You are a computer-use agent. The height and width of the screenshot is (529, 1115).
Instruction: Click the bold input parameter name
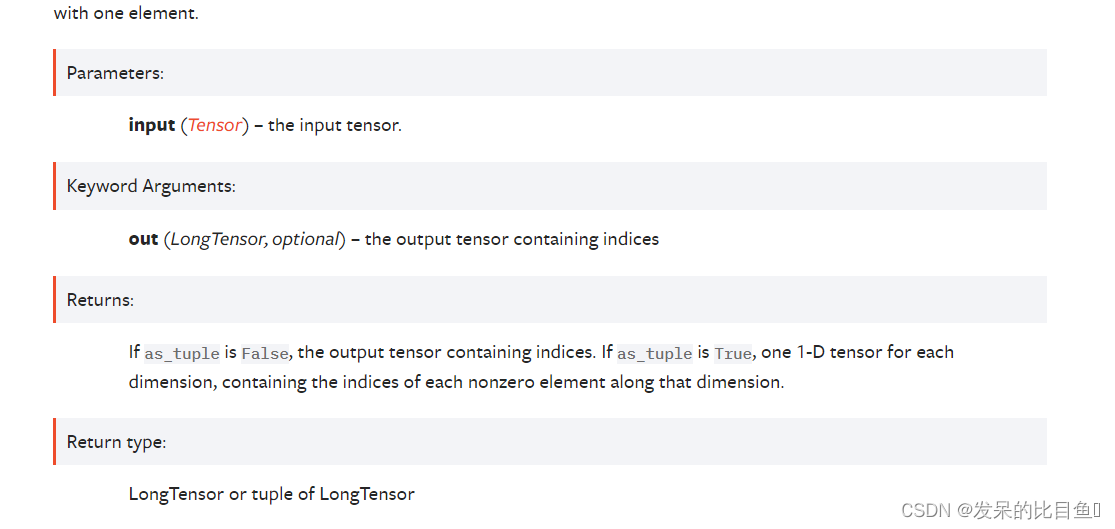(x=151, y=126)
